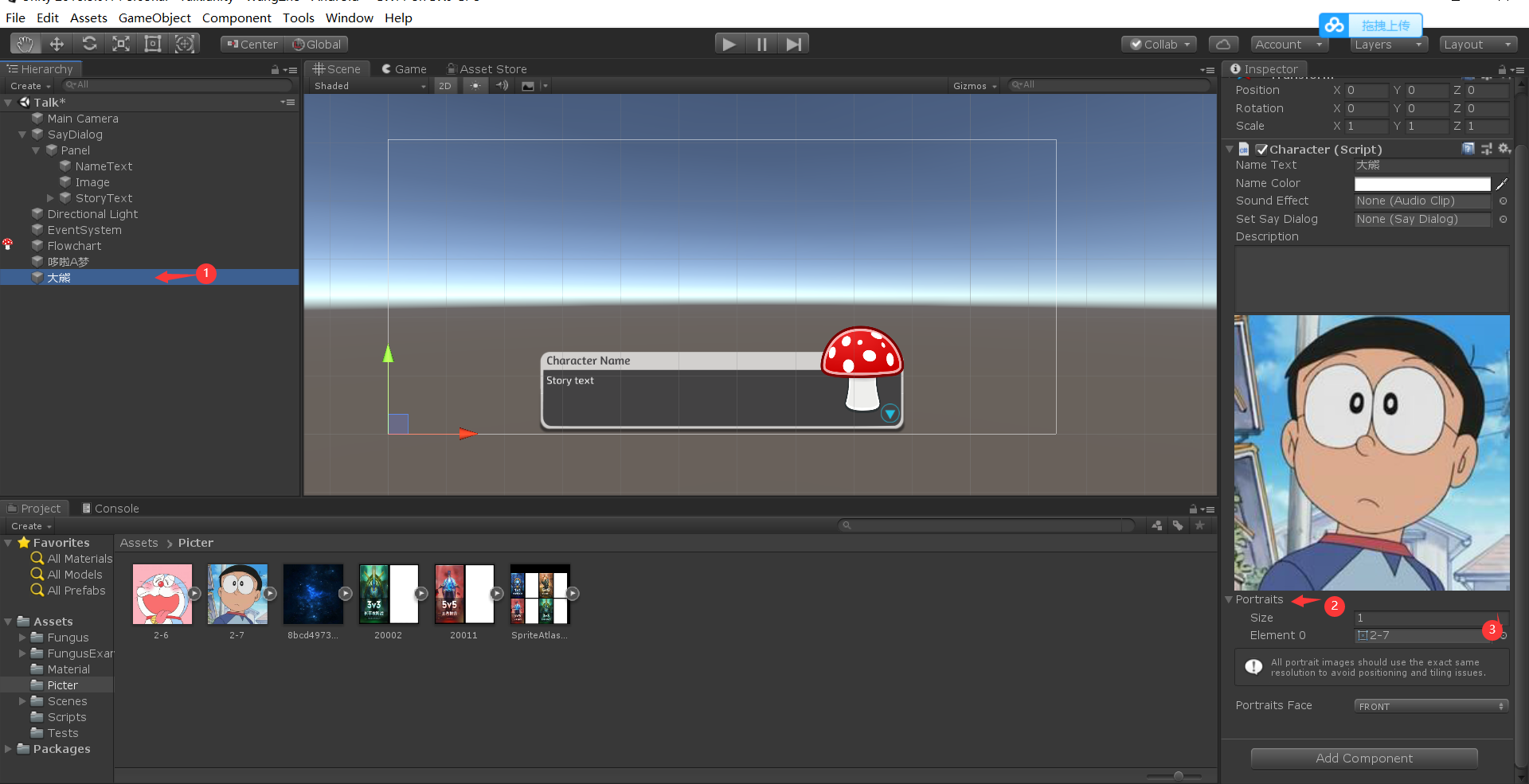The height and width of the screenshot is (784, 1529).
Task: Open Gizmos dropdown
Action: pos(975,86)
